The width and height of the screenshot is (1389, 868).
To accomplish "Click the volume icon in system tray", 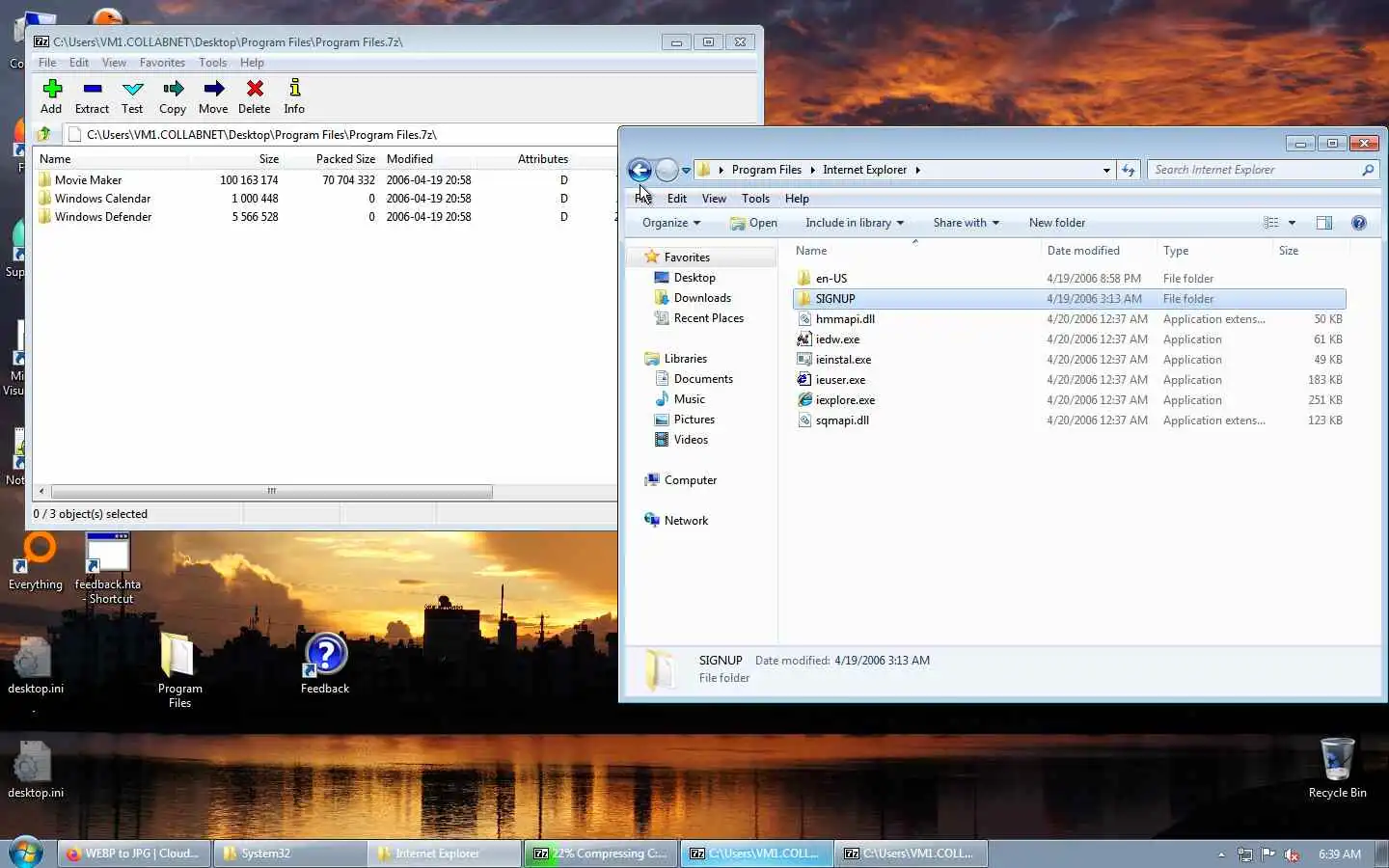I will coord(1292,854).
